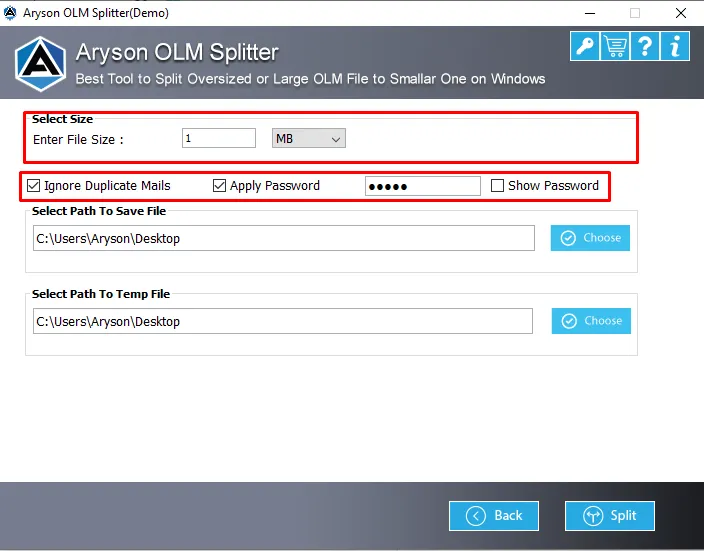The width and height of the screenshot is (704, 551).
Task: Click the 'Aryson OLM Splitter' banner title
Action: tap(177, 52)
